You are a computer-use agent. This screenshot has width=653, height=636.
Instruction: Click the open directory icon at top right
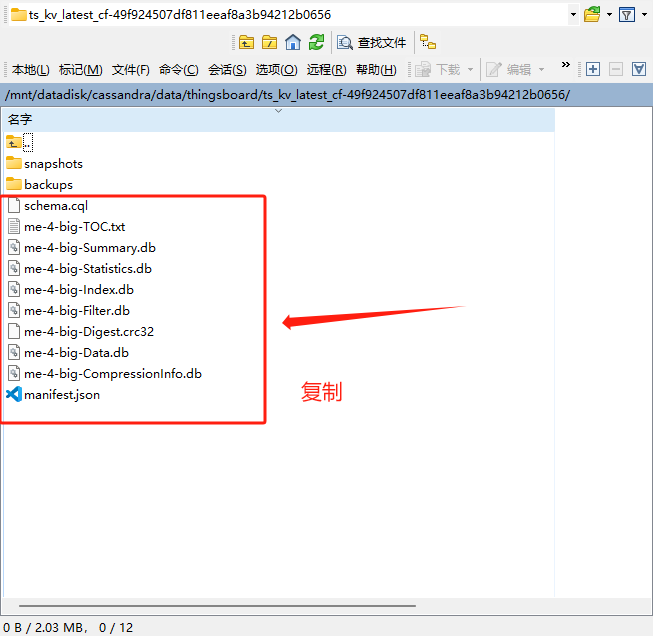tap(592, 15)
